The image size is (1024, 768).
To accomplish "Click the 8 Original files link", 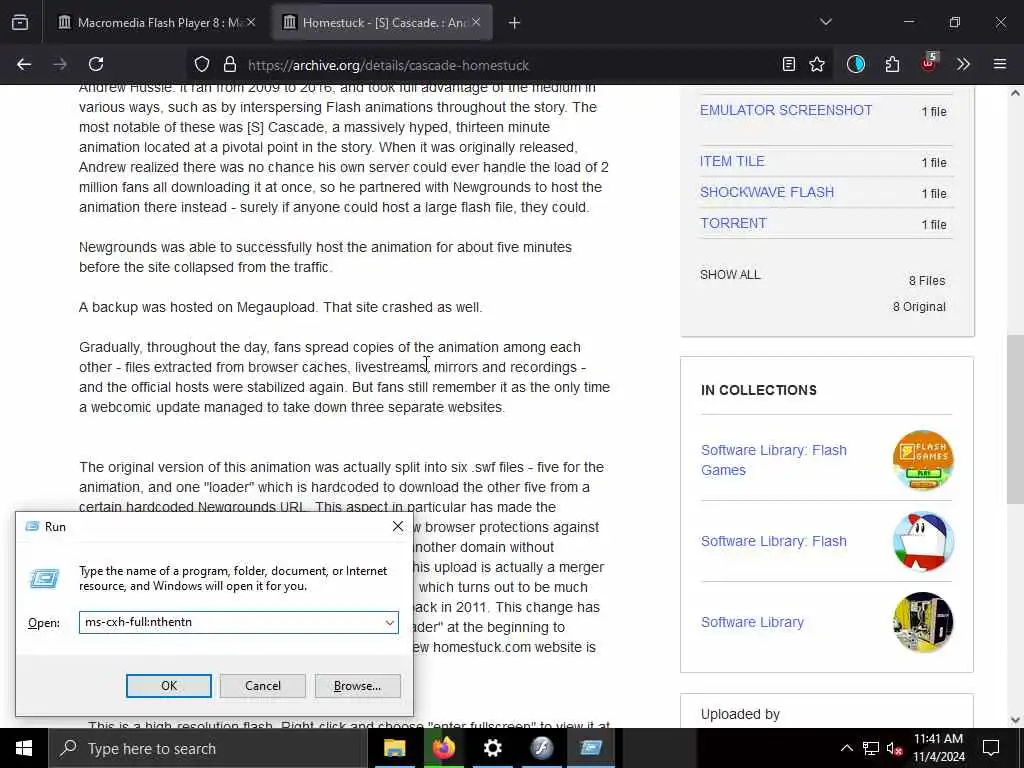I will [919, 307].
